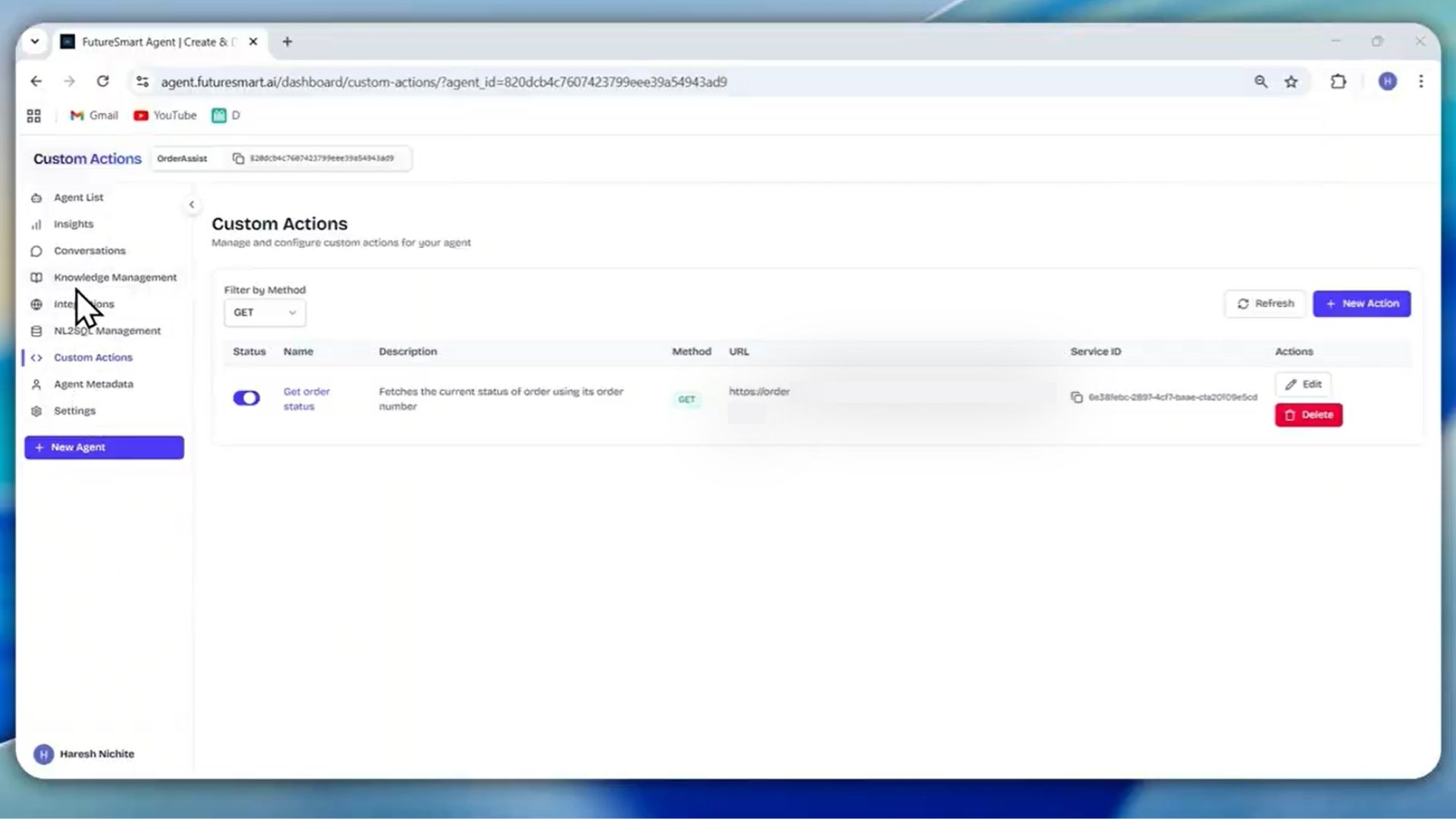The height and width of the screenshot is (819, 1456).
Task: Click the GET method badge
Action: pos(686,399)
